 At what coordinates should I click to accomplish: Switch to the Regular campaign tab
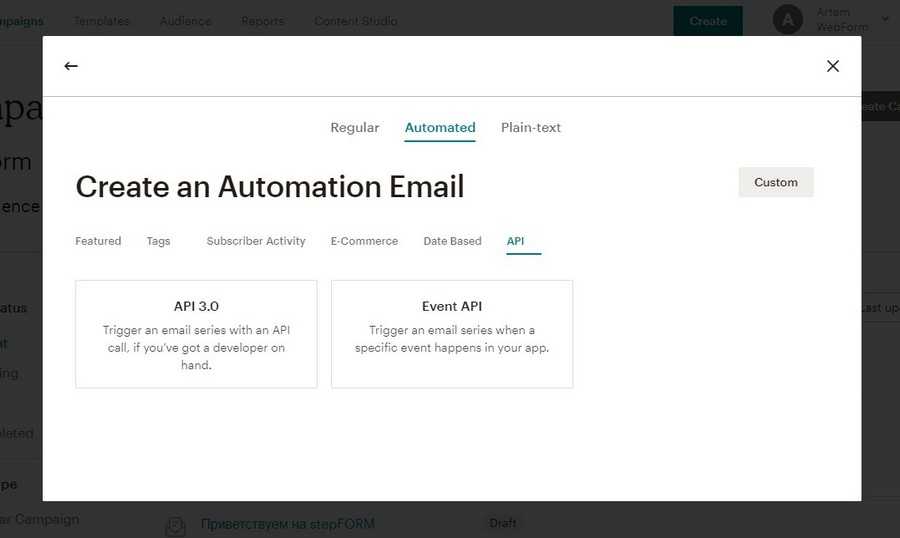(x=355, y=128)
